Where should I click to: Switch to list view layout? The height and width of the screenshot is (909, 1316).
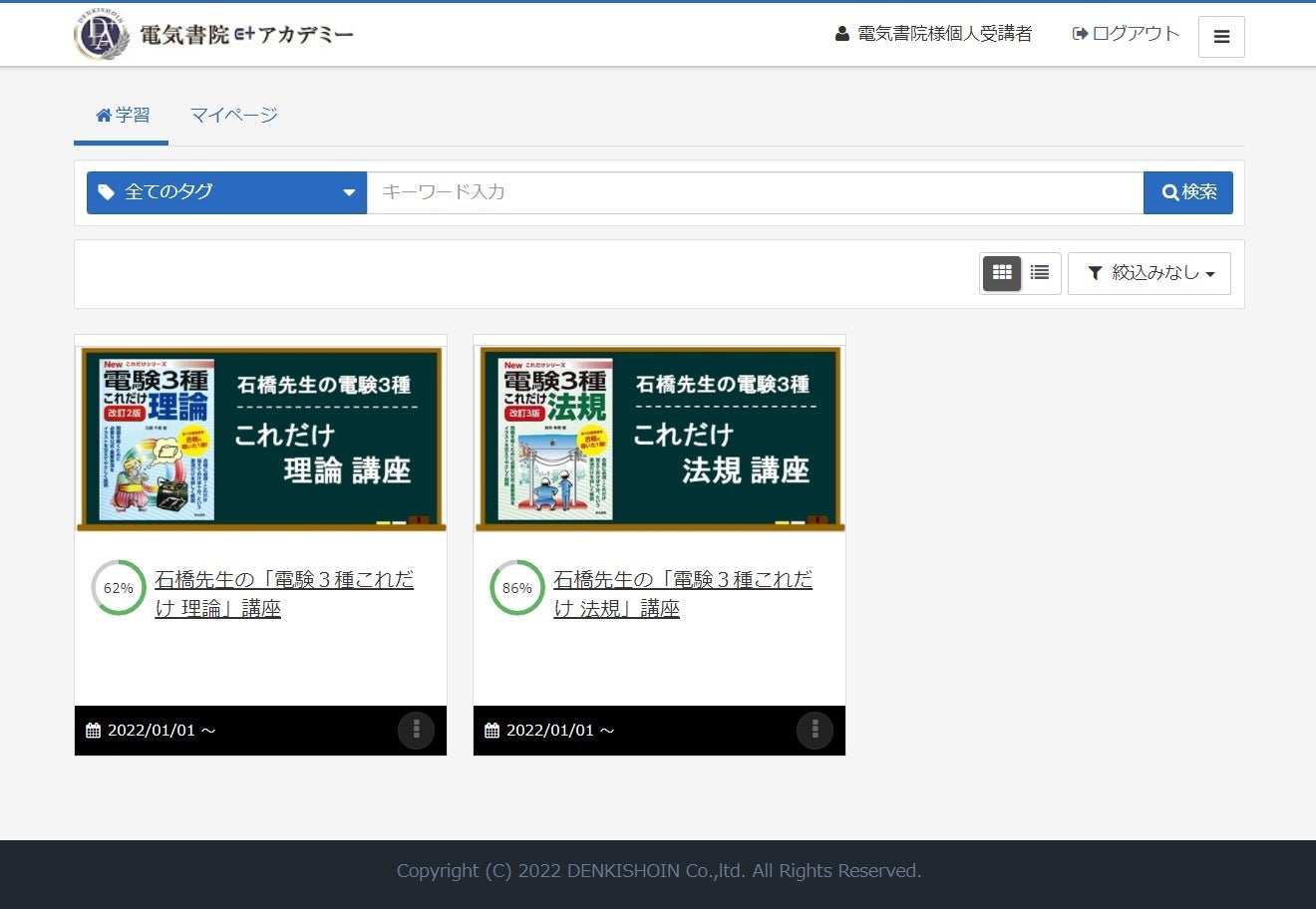[1039, 272]
